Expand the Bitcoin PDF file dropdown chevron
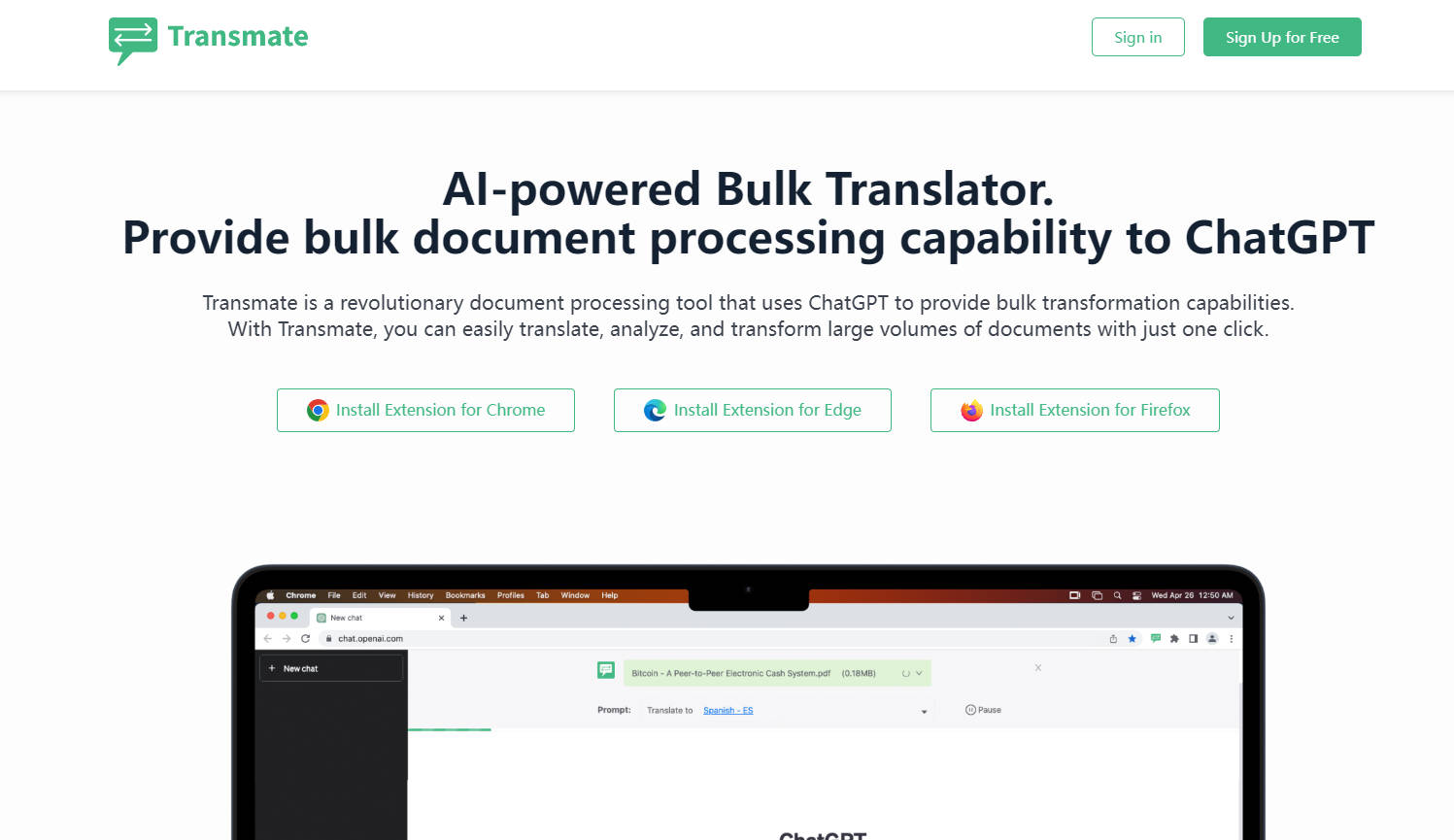Viewport: 1454px width, 840px height. coord(919,673)
